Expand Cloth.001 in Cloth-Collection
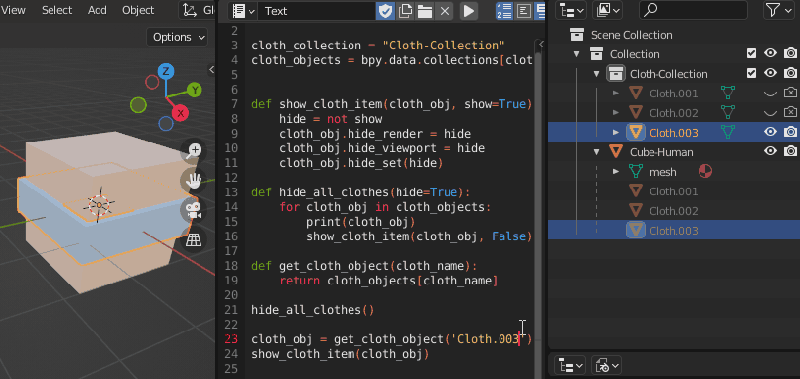 tap(616, 93)
